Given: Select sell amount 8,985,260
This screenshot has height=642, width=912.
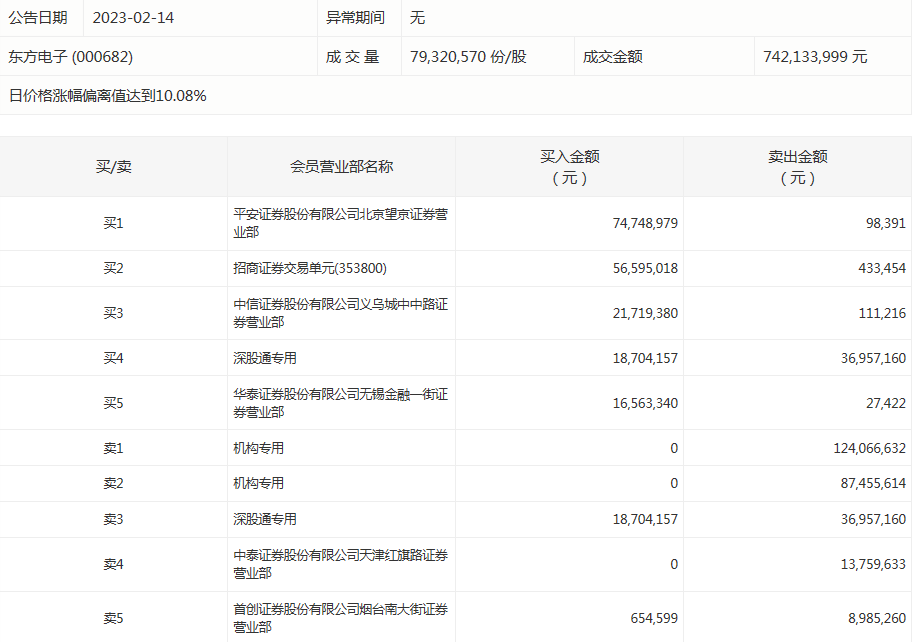Looking at the screenshot, I should click(x=877, y=618).
